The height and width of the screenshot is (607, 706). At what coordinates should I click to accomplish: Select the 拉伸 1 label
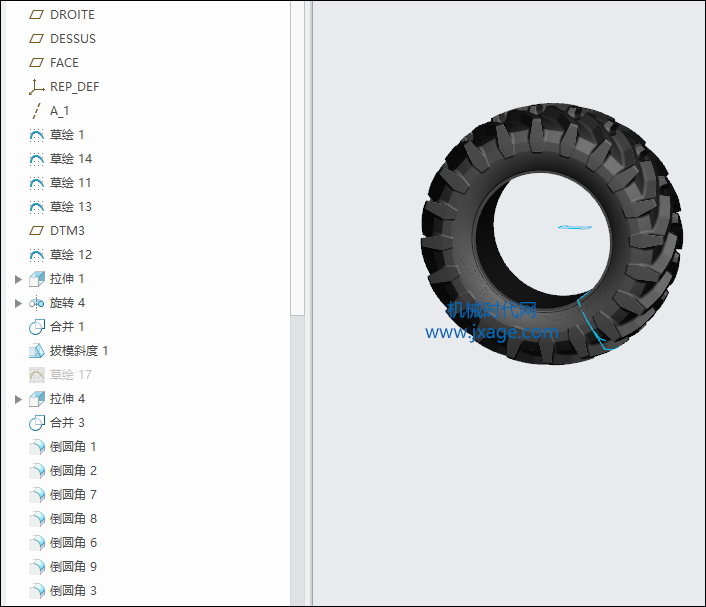click(x=67, y=279)
